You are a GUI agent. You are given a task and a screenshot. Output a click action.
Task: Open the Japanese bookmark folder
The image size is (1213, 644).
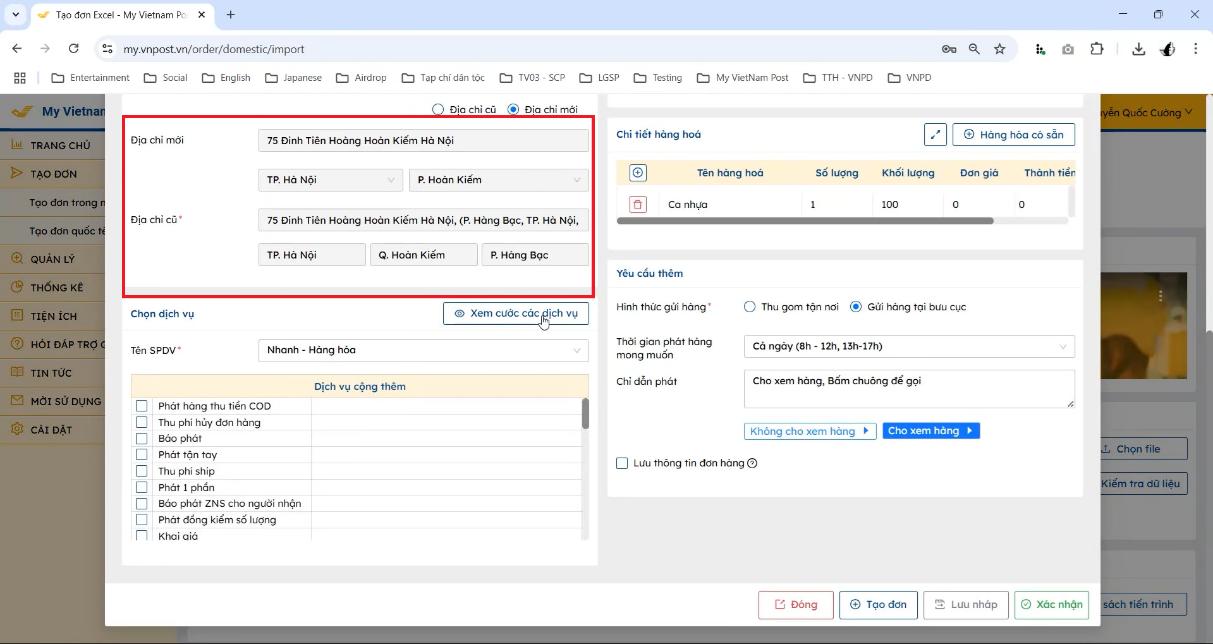click(293, 78)
